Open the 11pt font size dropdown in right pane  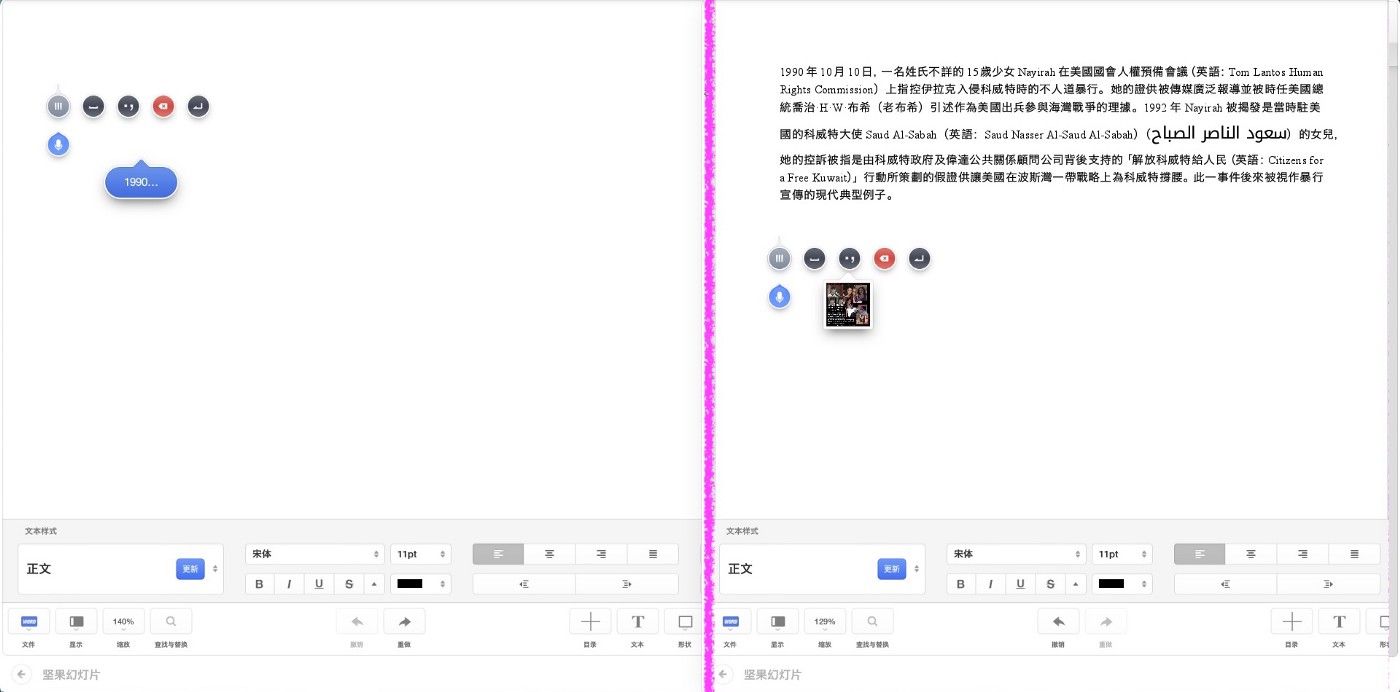click(1122, 554)
